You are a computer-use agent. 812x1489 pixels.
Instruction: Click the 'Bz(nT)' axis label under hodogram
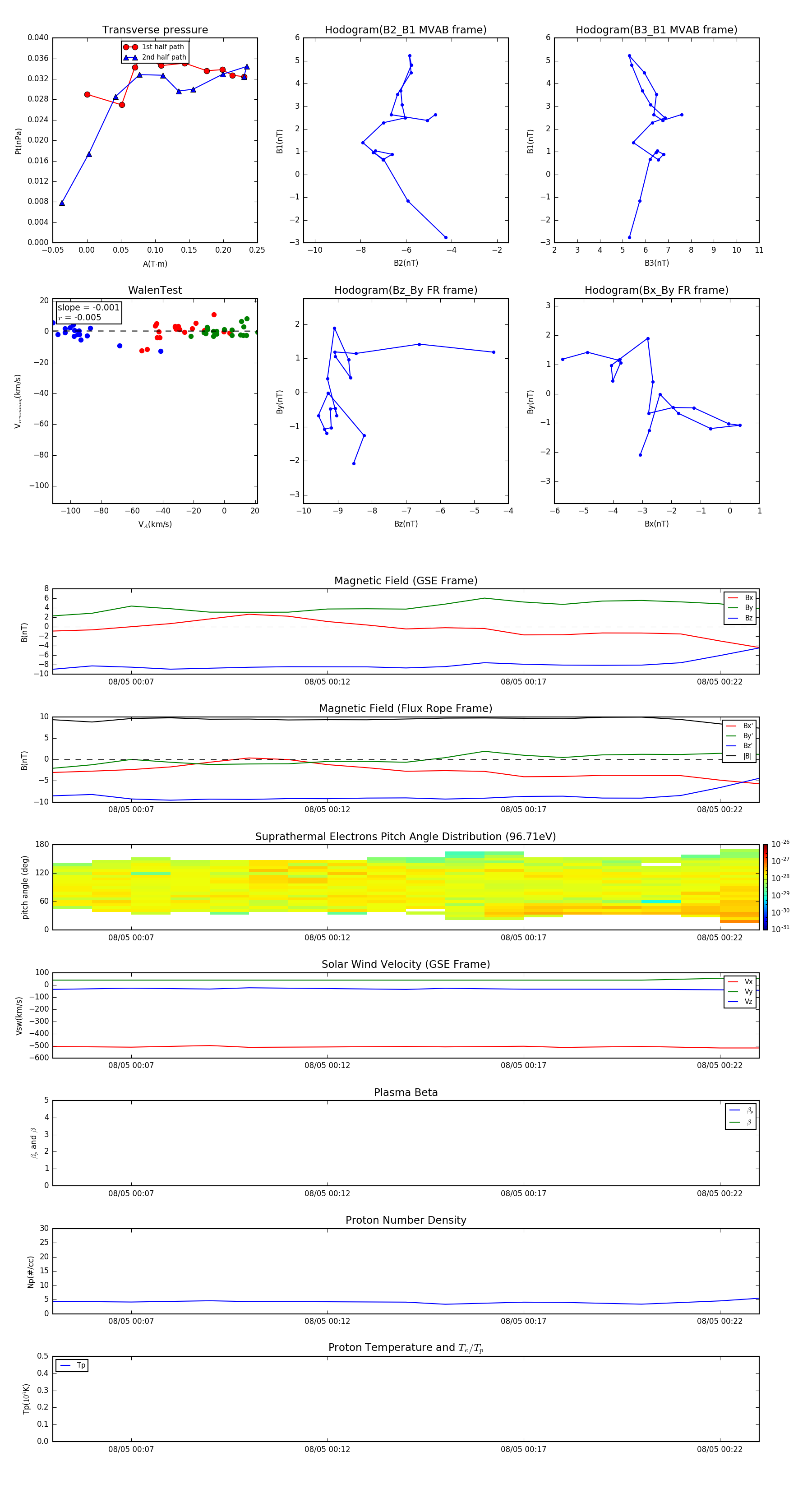[x=406, y=524]
